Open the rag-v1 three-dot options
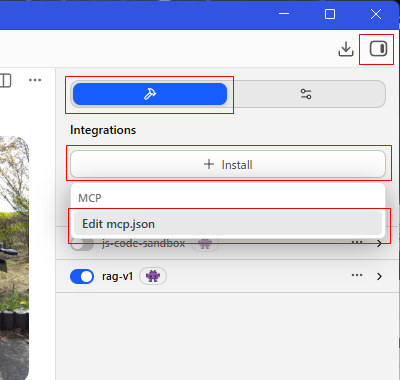Viewport: 400px width, 380px height. point(357,275)
